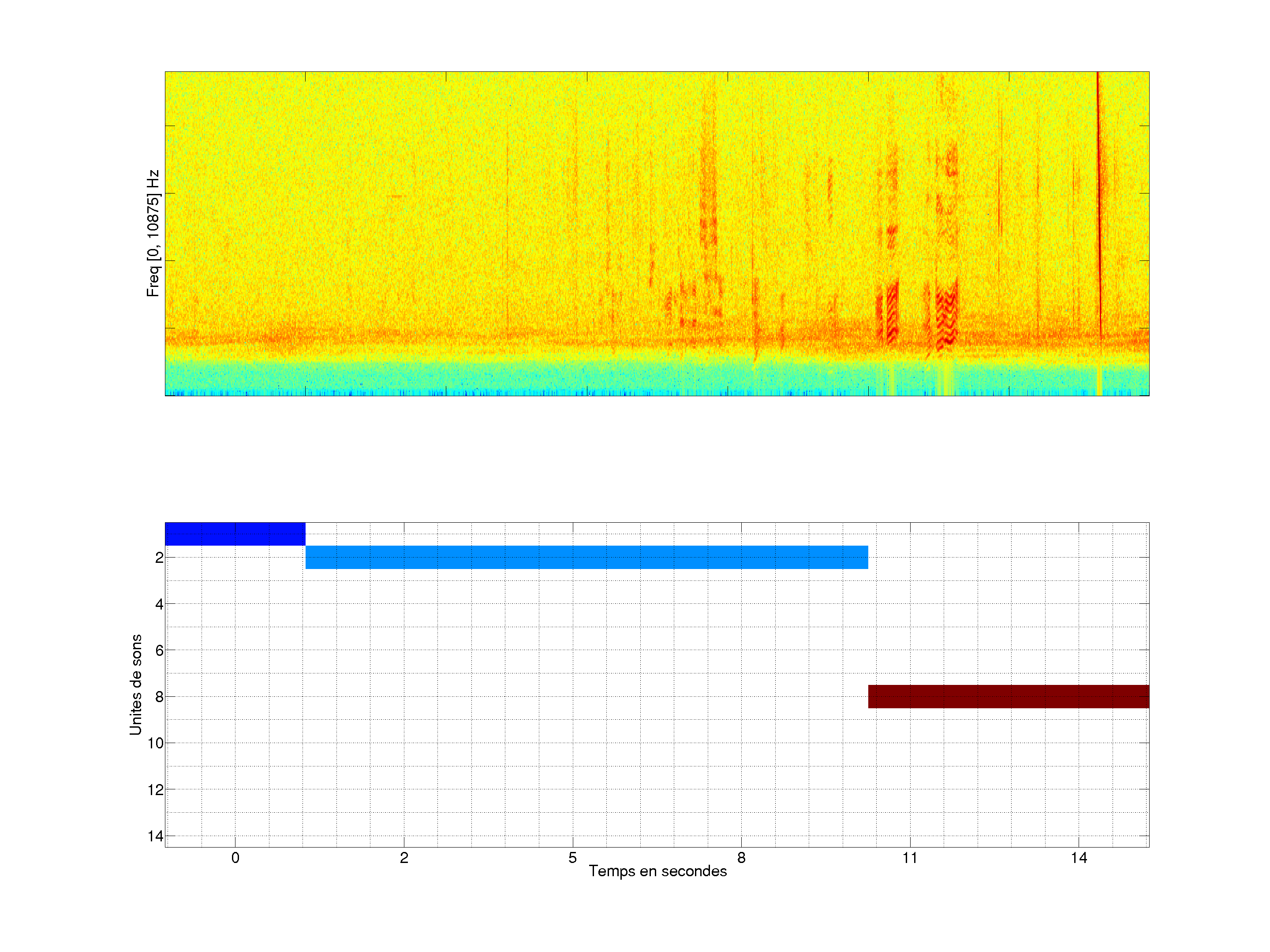Viewport: 1270px width, 952px height.
Task: Click x-axis tick label 2
Action: coord(403,858)
